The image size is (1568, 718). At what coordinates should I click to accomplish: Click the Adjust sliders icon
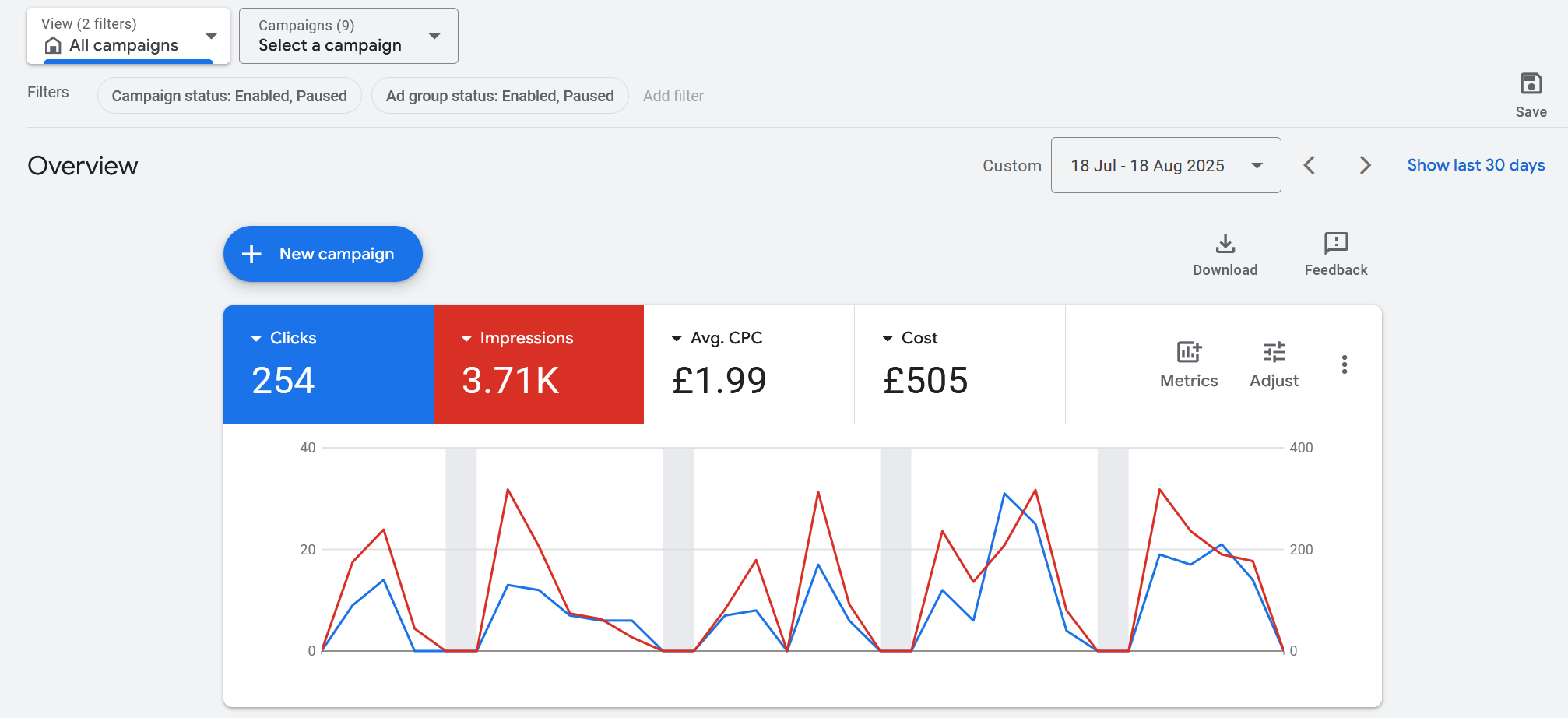point(1274,353)
